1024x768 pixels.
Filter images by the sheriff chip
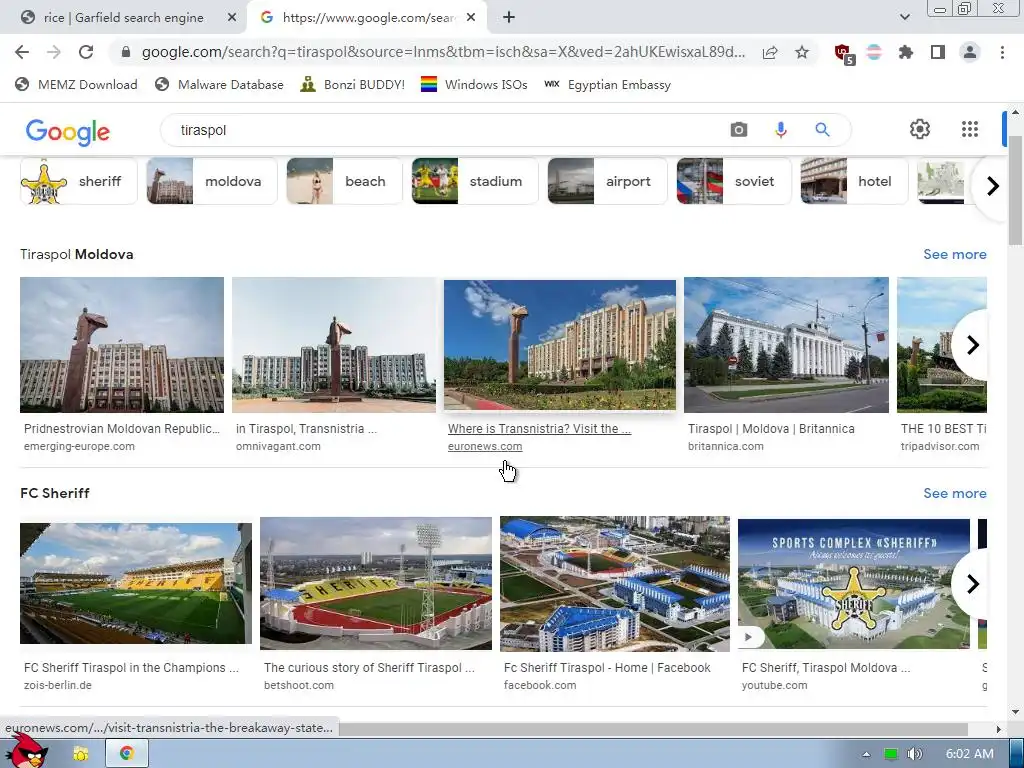click(78, 182)
